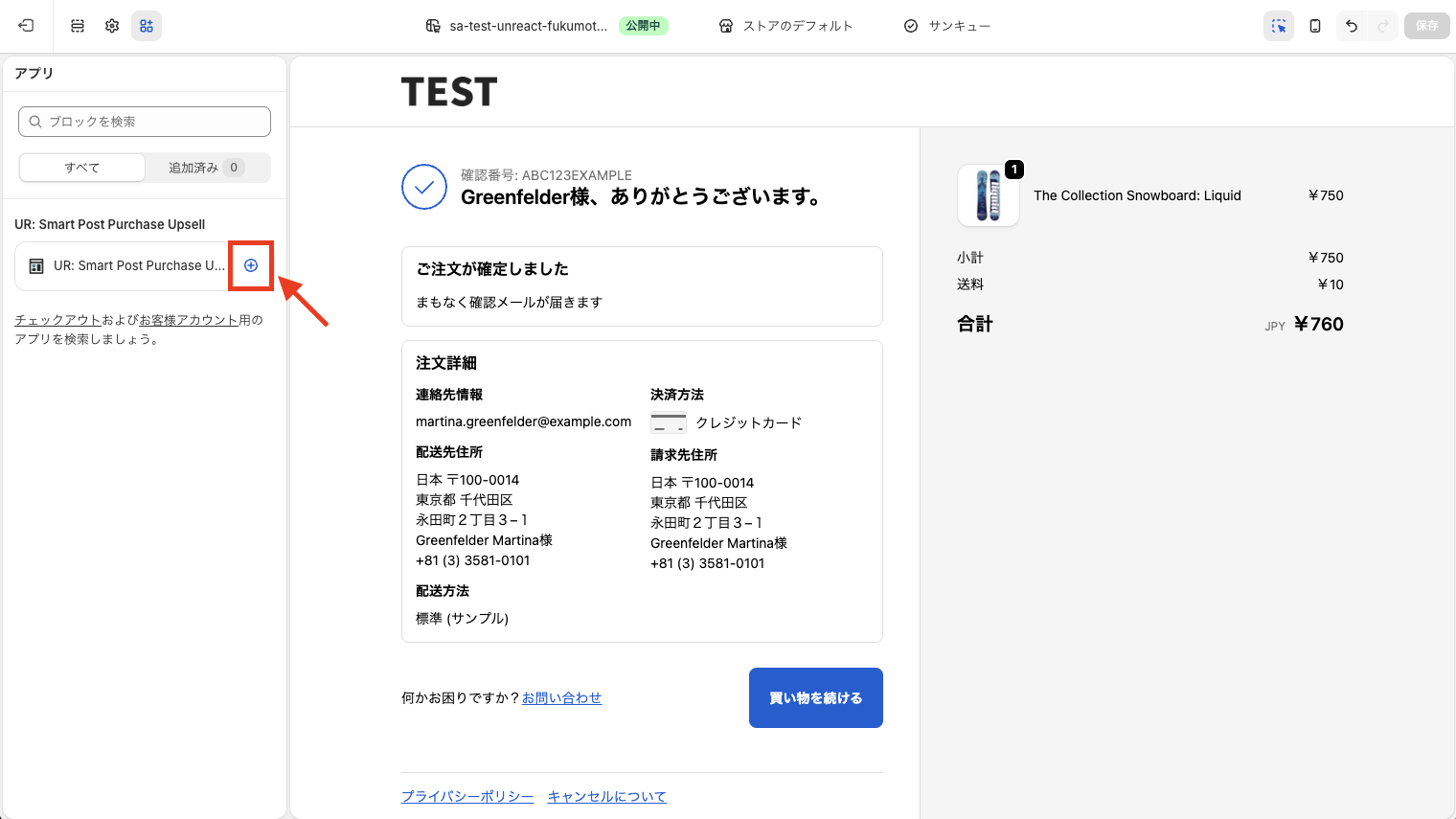Image resolution: width=1456 pixels, height=819 pixels.
Task: Click The Collection Snowboard: Liquid product name
Action: 1137,195
